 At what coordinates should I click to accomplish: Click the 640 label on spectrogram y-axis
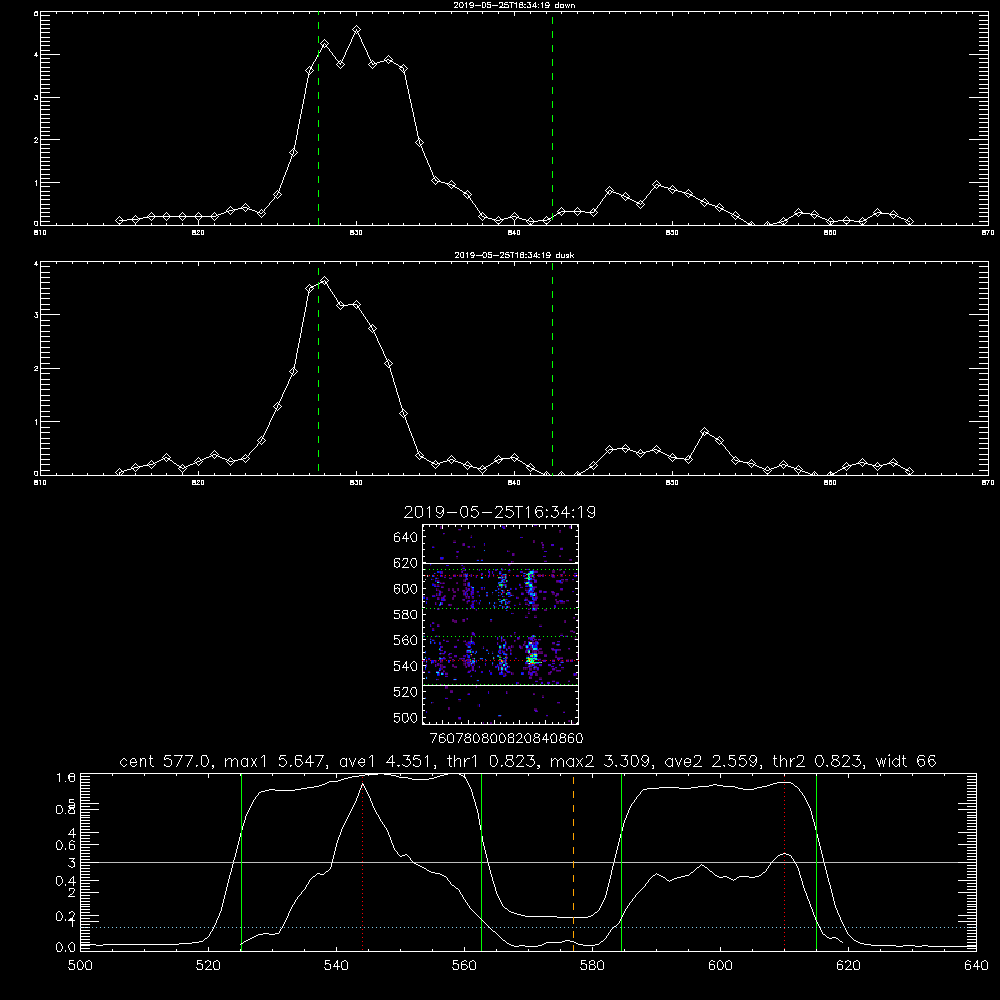coord(406,537)
